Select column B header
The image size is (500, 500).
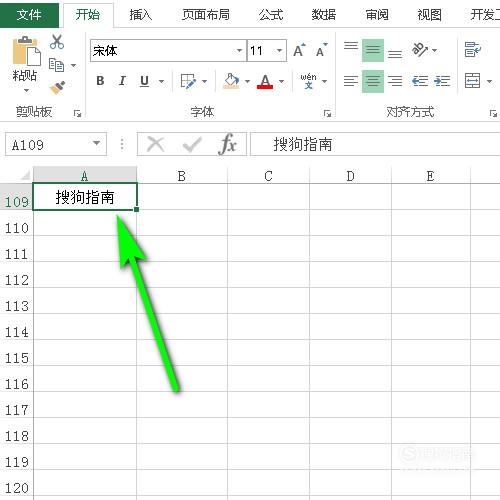[x=182, y=176]
